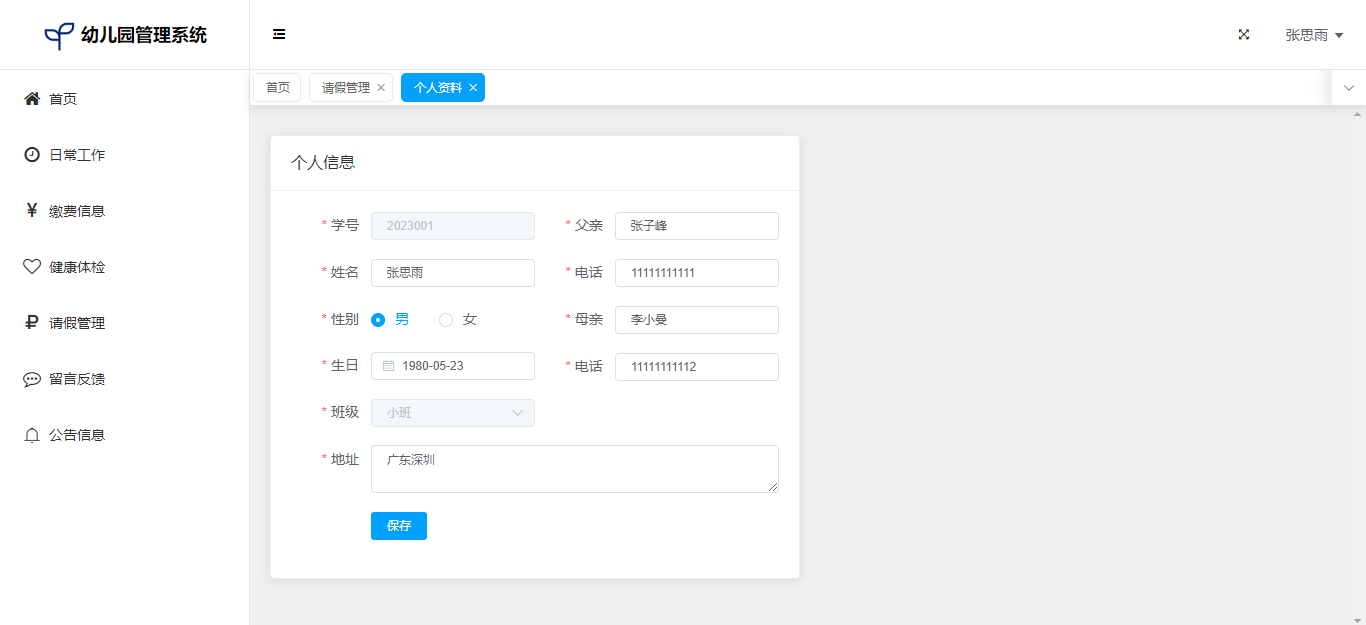Open the 张思雨 user dropdown menu
1366x625 pixels.
point(1313,35)
